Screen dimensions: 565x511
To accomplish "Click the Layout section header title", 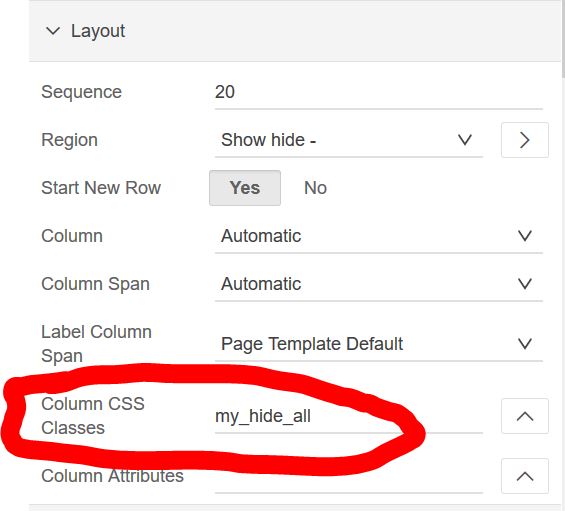I will coord(98,31).
